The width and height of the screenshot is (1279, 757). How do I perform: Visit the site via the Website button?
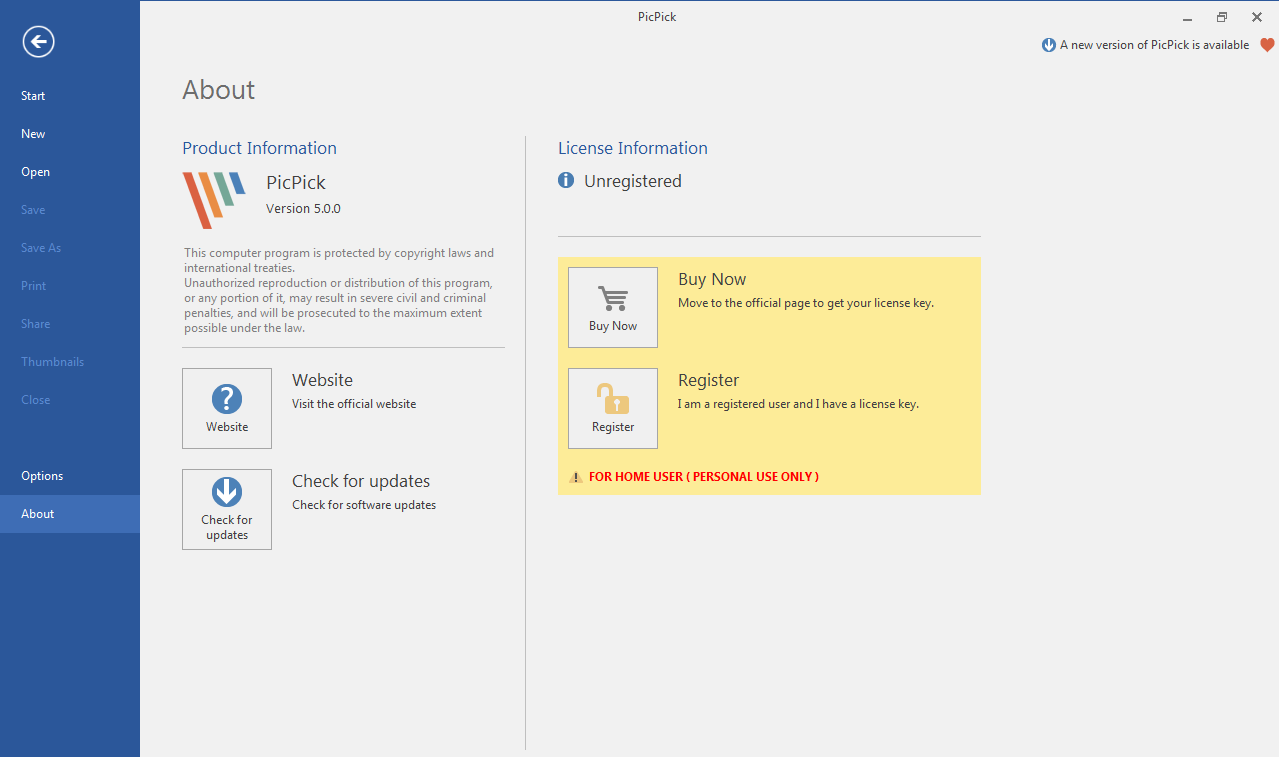(227, 408)
